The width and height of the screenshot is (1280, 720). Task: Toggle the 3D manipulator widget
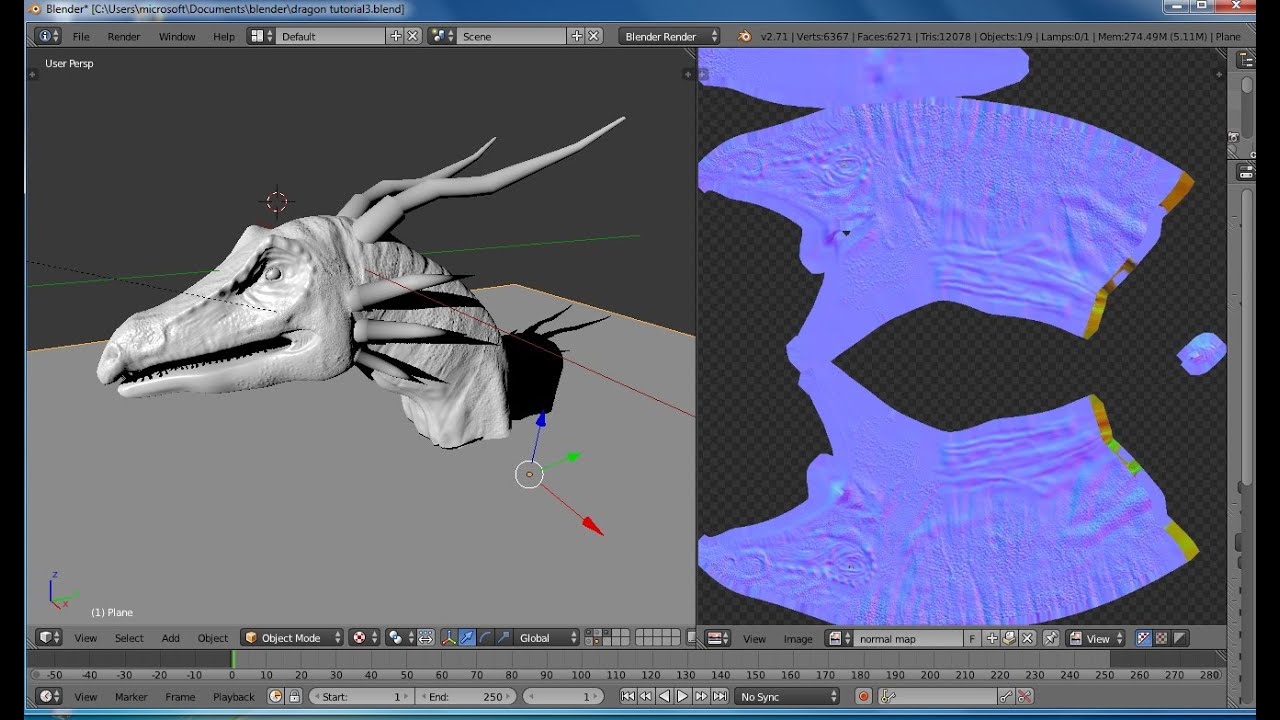coord(449,638)
